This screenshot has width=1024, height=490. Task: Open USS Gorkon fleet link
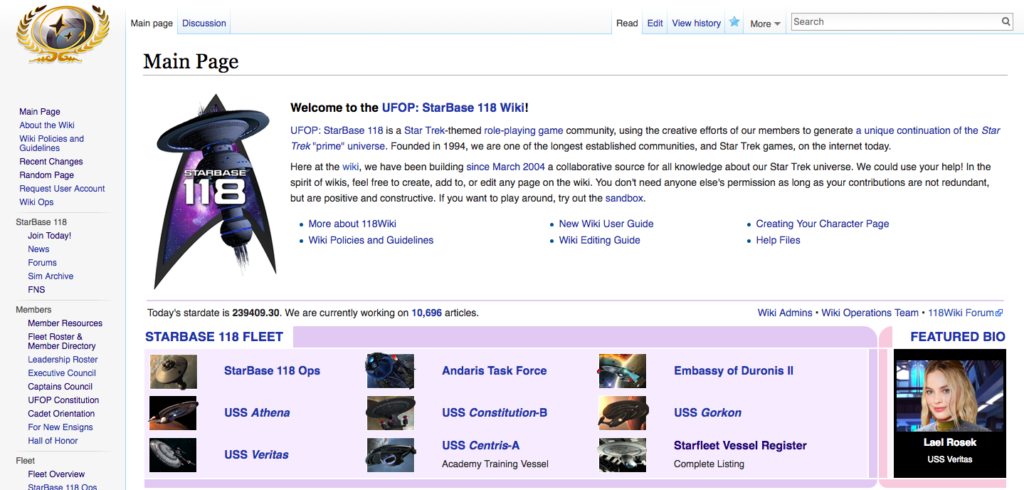(x=707, y=413)
